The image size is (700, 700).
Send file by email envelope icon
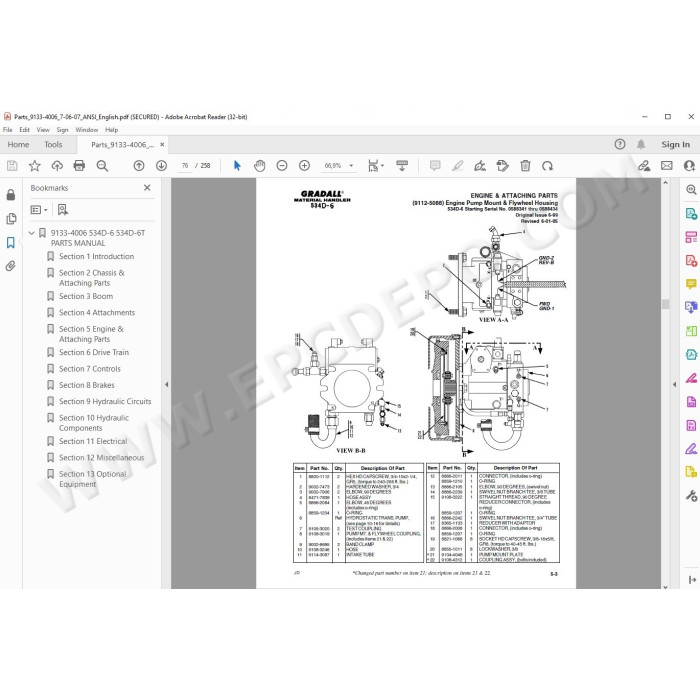(x=667, y=166)
